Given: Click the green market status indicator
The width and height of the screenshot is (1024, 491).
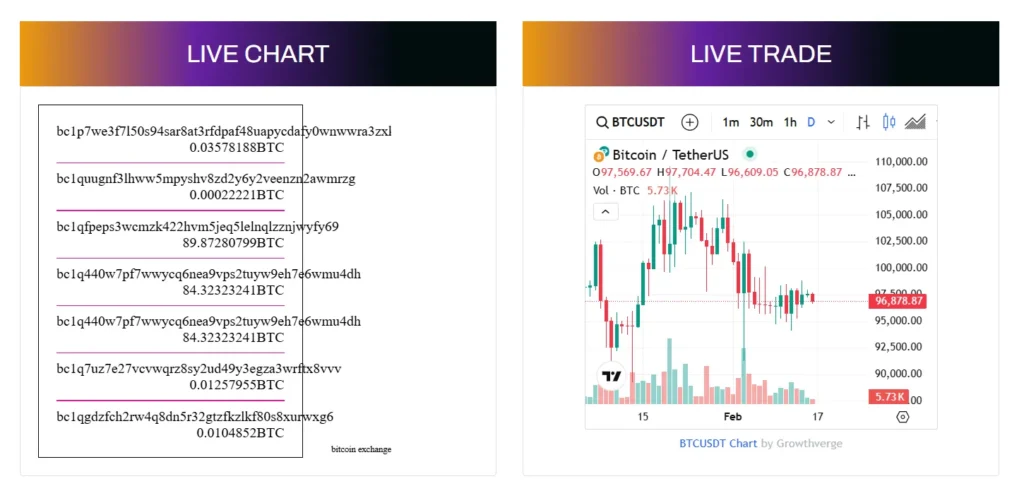Looking at the screenshot, I should pyautogui.click(x=750, y=155).
